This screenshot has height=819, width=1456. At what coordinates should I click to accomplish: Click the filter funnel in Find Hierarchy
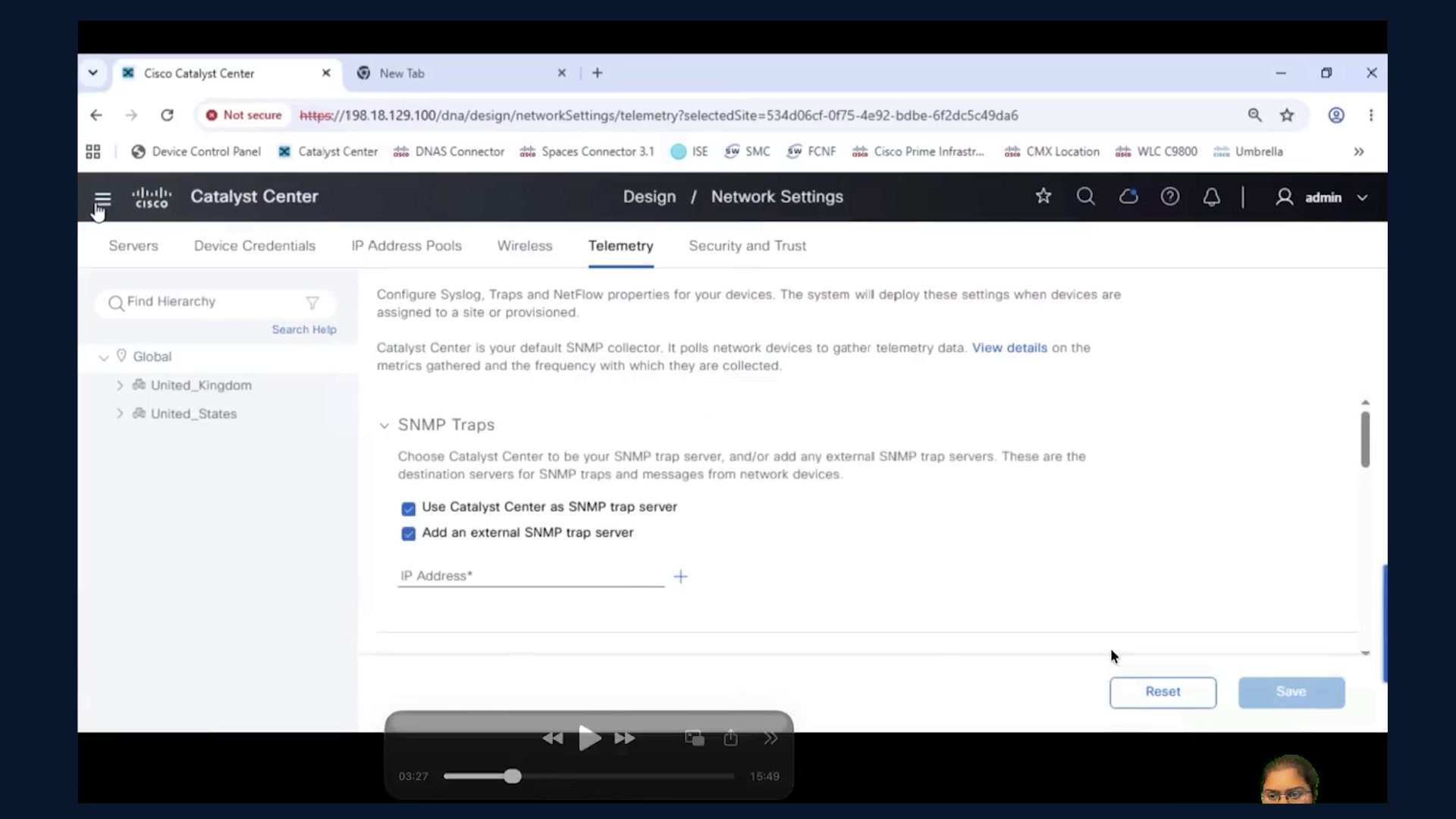312,303
